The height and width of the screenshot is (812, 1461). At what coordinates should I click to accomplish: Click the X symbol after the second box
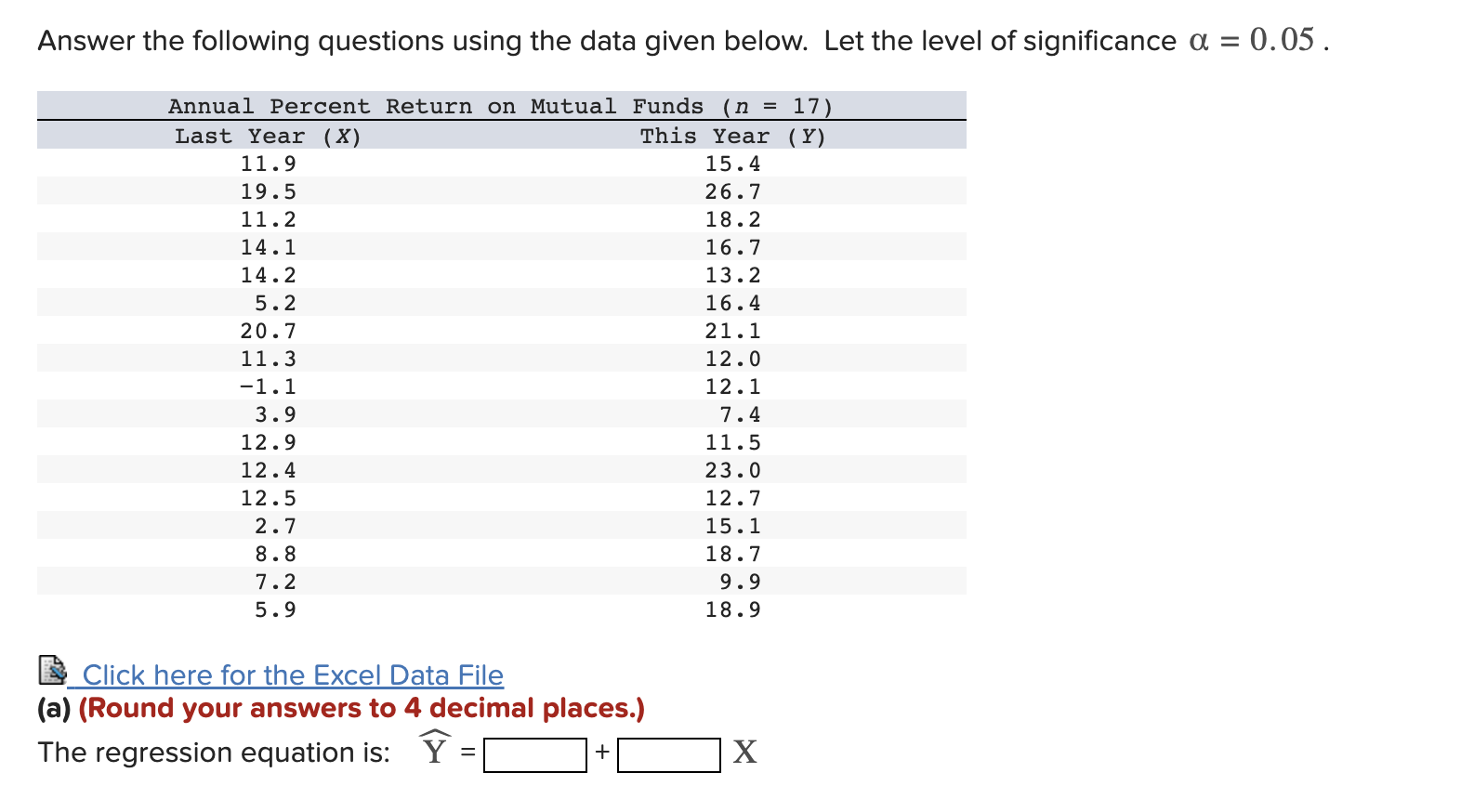[x=744, y=752]
